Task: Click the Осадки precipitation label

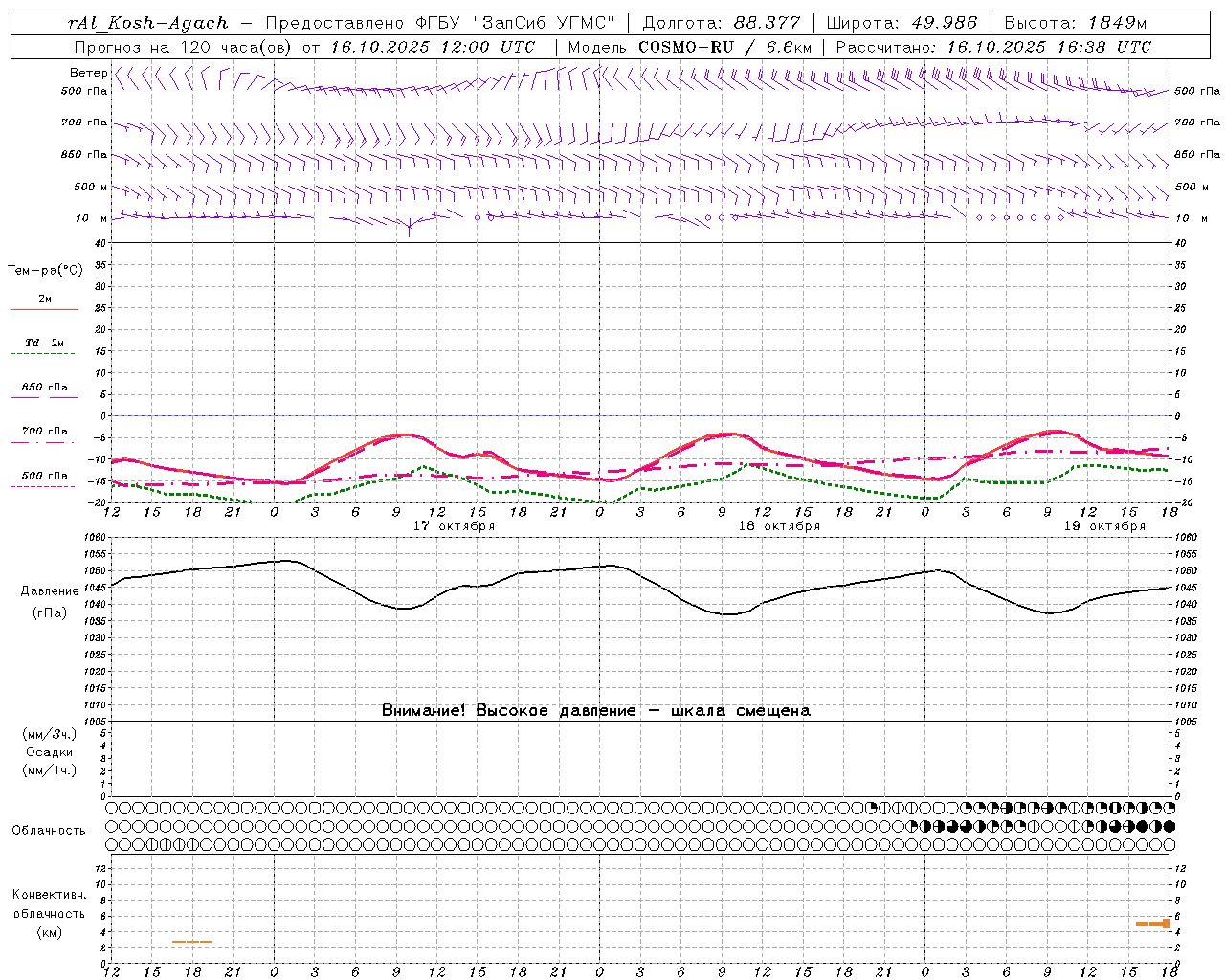Action: 50,752
